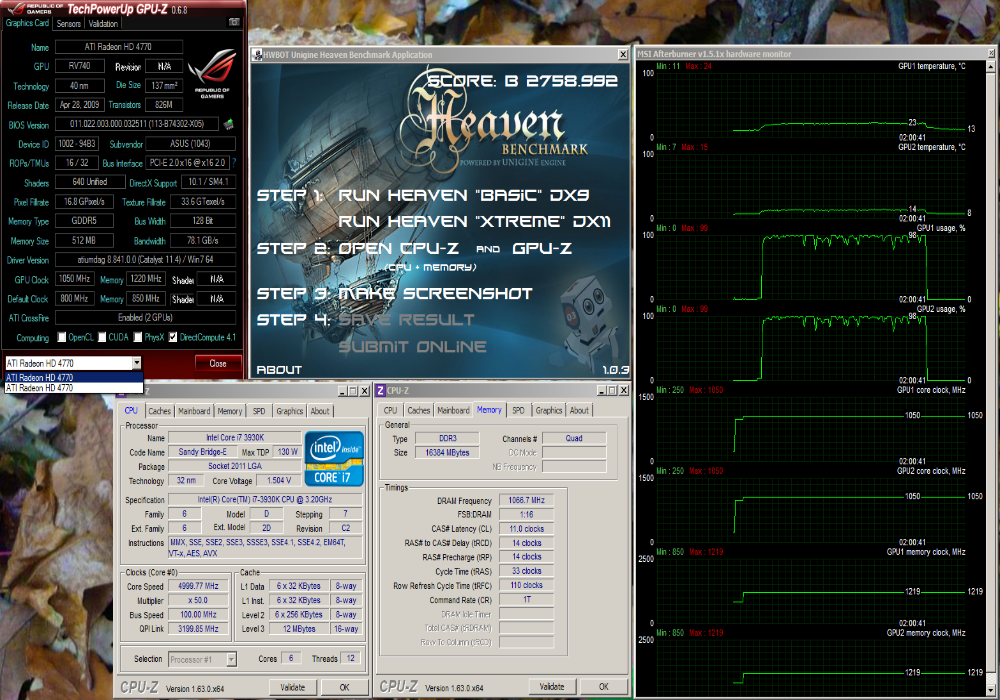Close the Heaven Benchmark Application window

pos(623,55)
